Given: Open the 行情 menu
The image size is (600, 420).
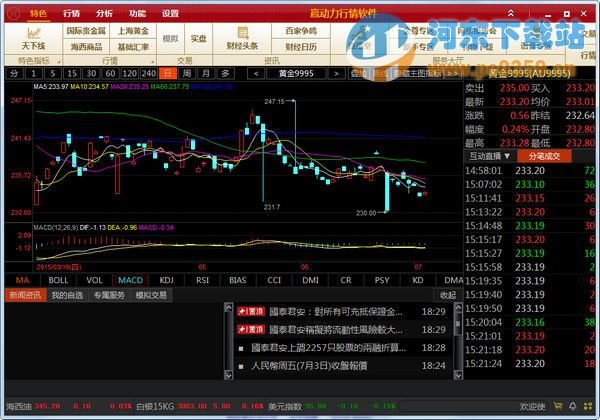Looking at the screenshot, I should point(72,14).
